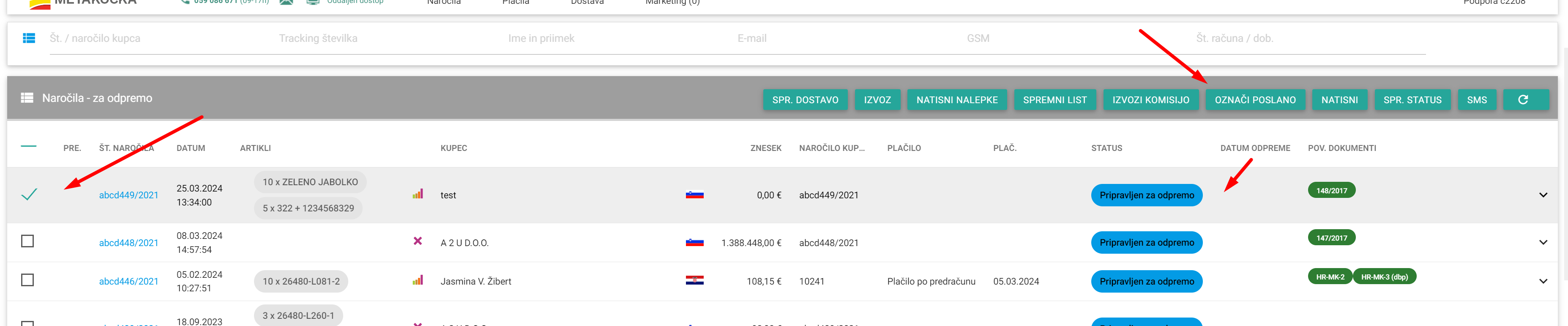Sort by the STATUS column header
This screenshot has height=326, width=1568.
coord(1106,148)
